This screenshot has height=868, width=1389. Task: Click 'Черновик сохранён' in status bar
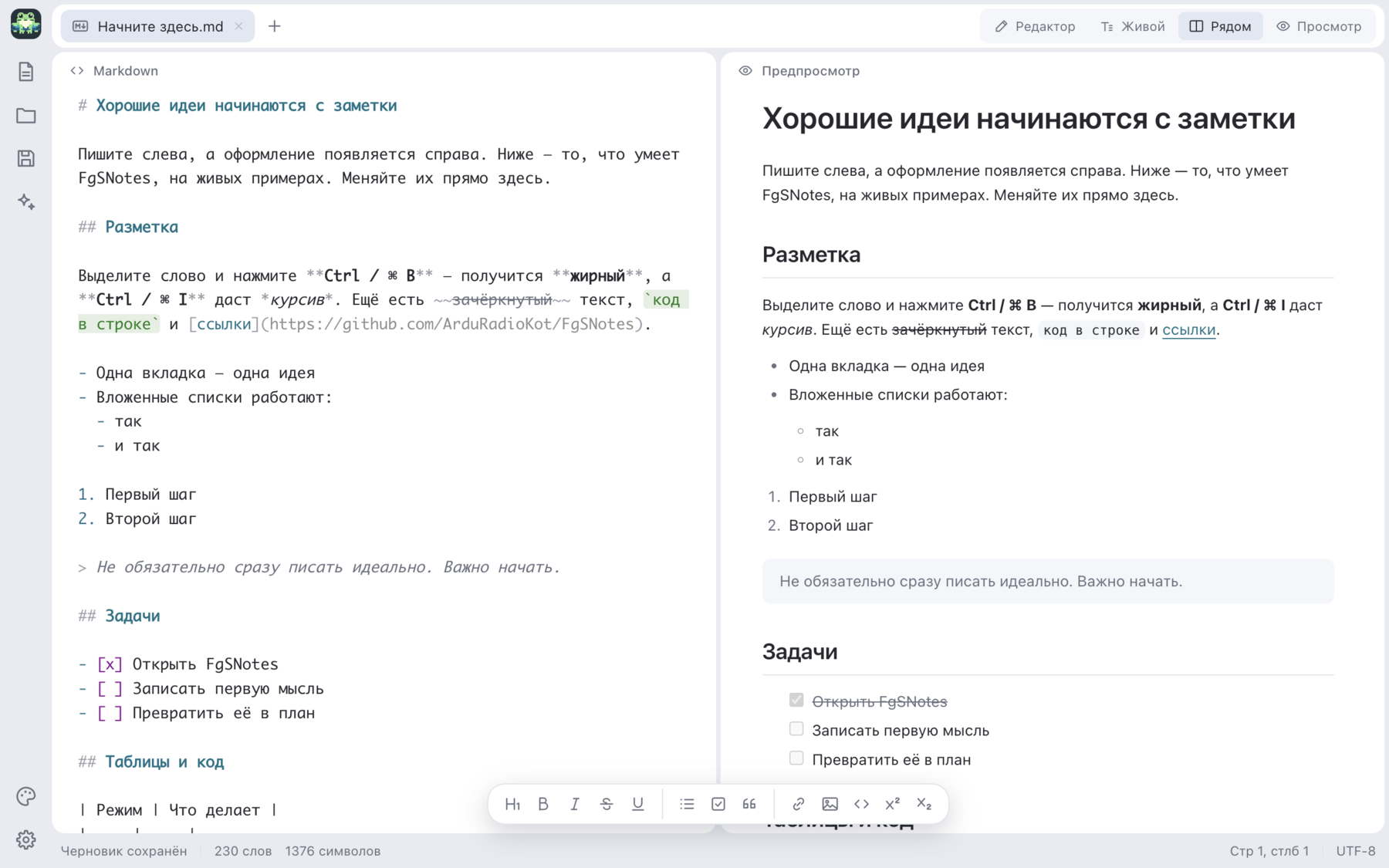pyautogui.click(x=123, y=851)
